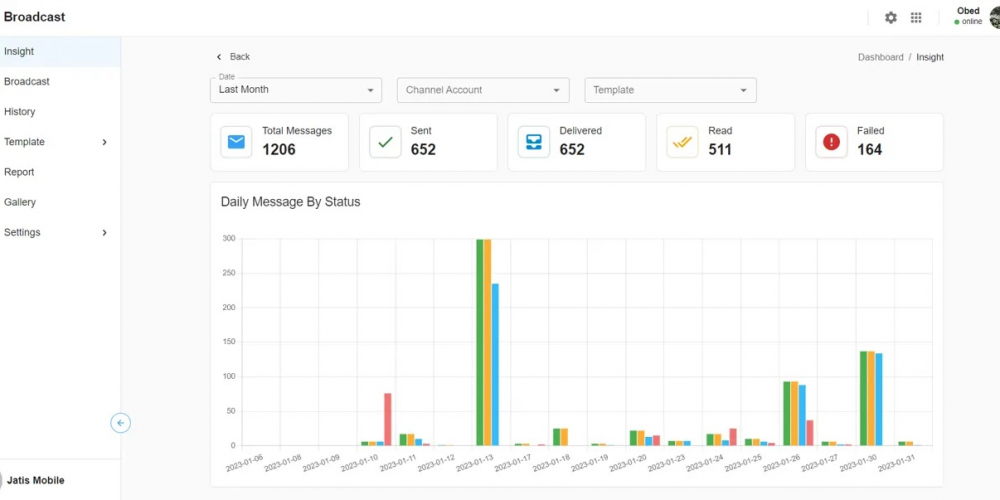Click the Back button
The height and width of the screenshot is (500, 1000).
(233, 57)
